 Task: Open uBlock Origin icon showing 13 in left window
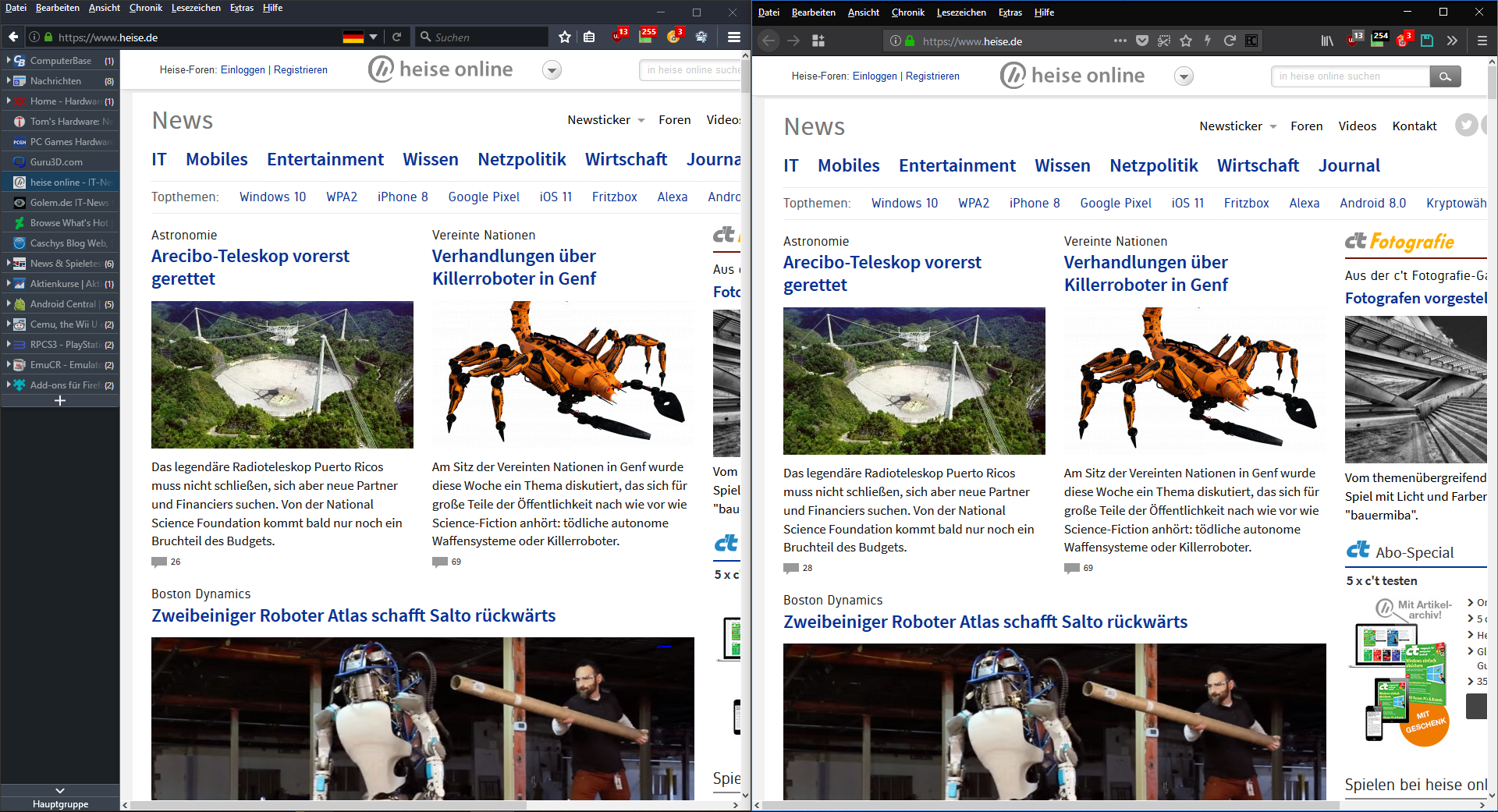coord(620,36)
